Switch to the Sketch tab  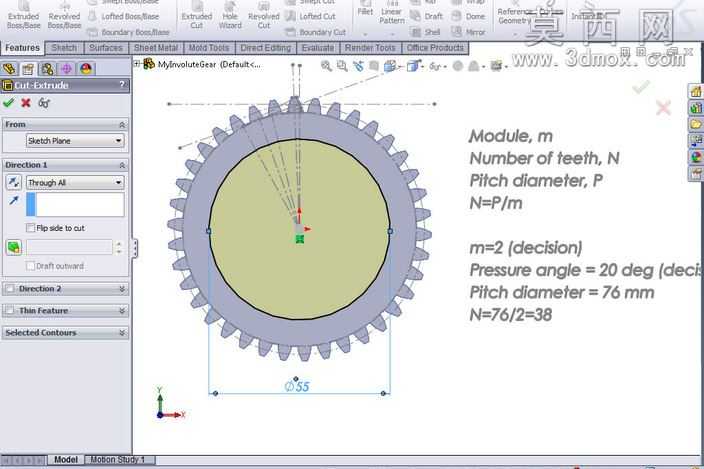point(64,48)
